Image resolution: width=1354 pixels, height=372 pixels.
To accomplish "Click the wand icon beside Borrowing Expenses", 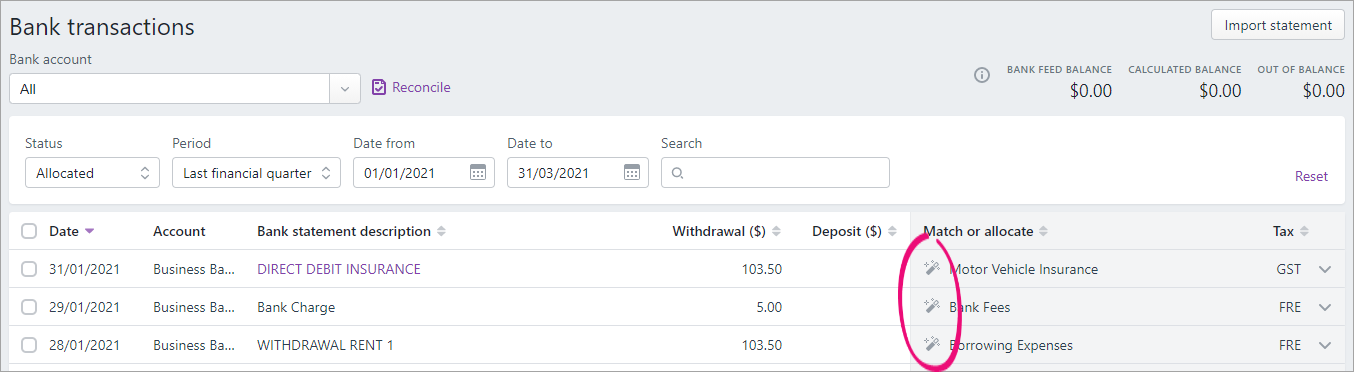I will (x=931, y=344).
